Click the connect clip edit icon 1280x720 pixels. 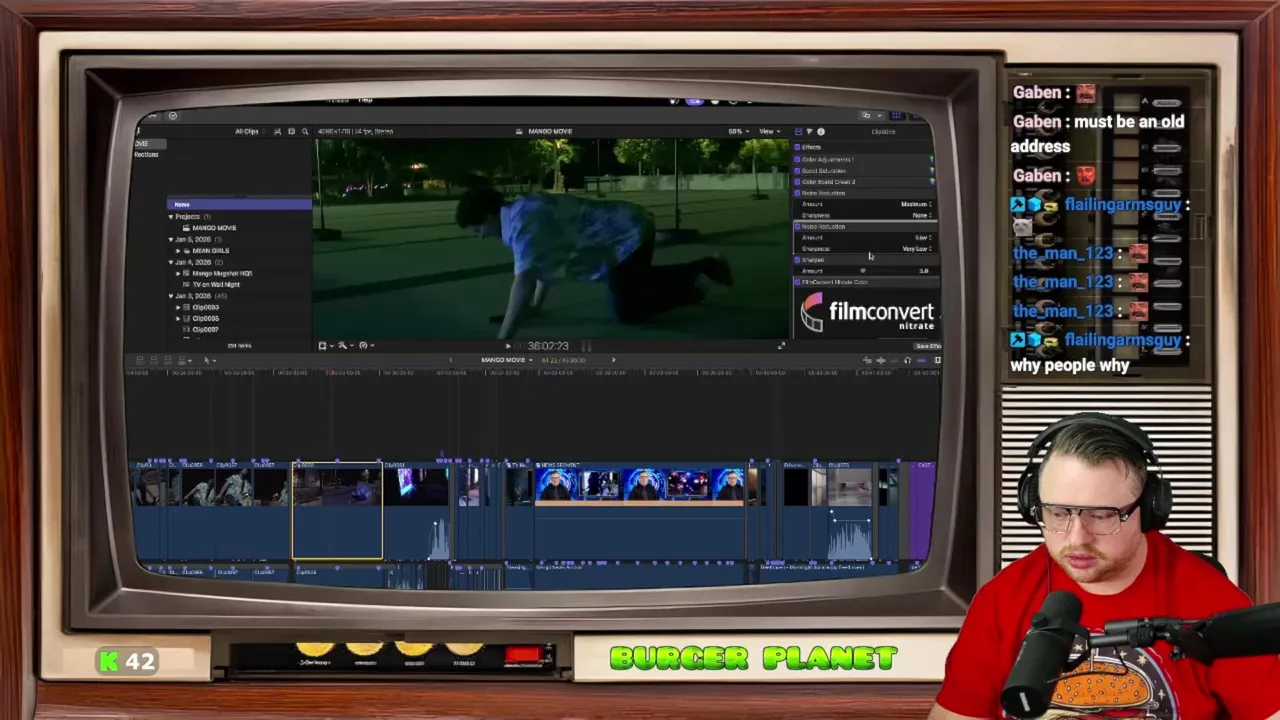click(141, 360)
